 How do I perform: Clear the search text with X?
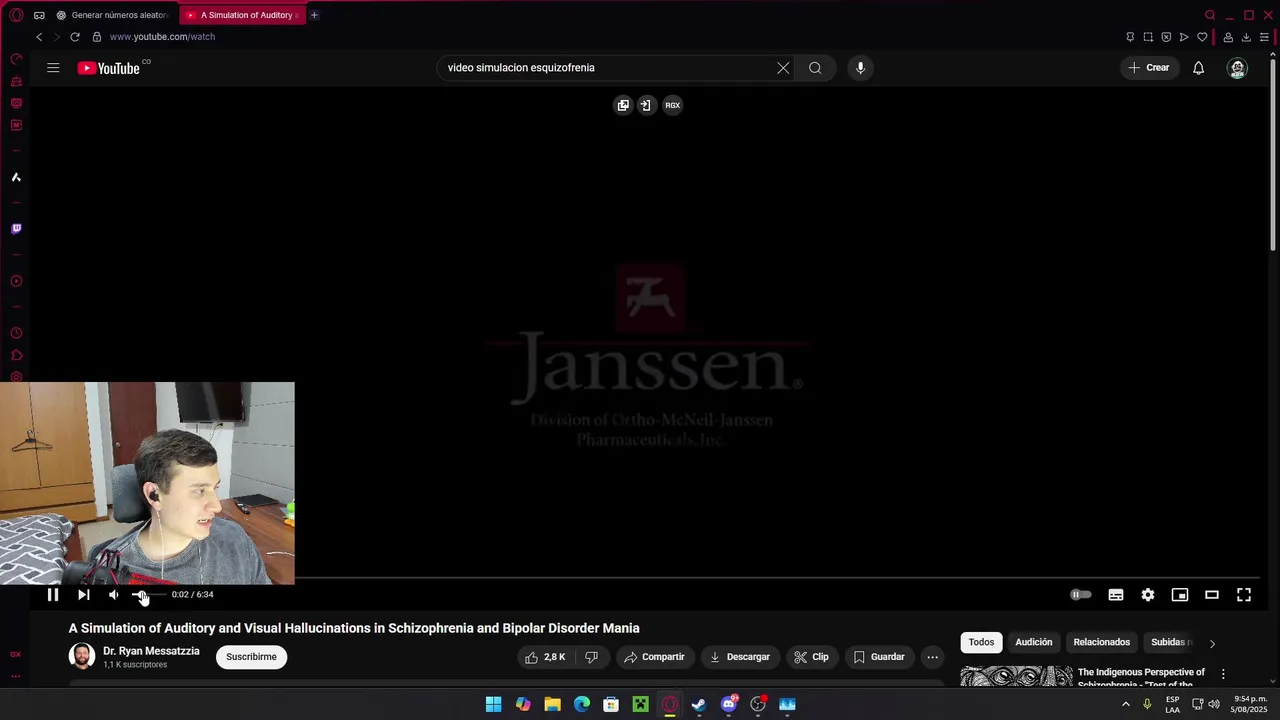pyautogui.click(x=783, y=68)
